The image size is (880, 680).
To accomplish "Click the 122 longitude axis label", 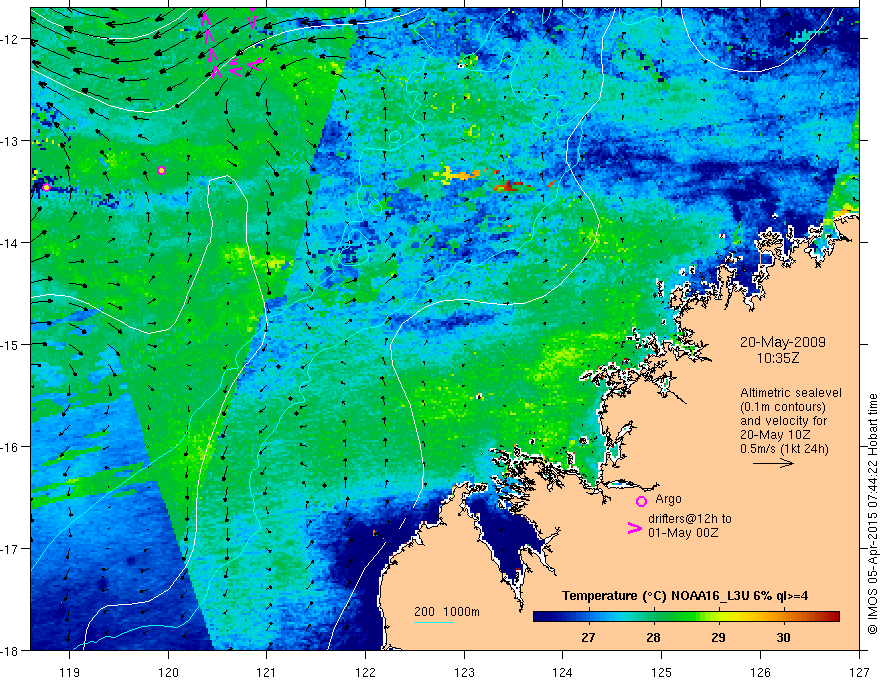I will pyautogui.click(x=365, y=672).
